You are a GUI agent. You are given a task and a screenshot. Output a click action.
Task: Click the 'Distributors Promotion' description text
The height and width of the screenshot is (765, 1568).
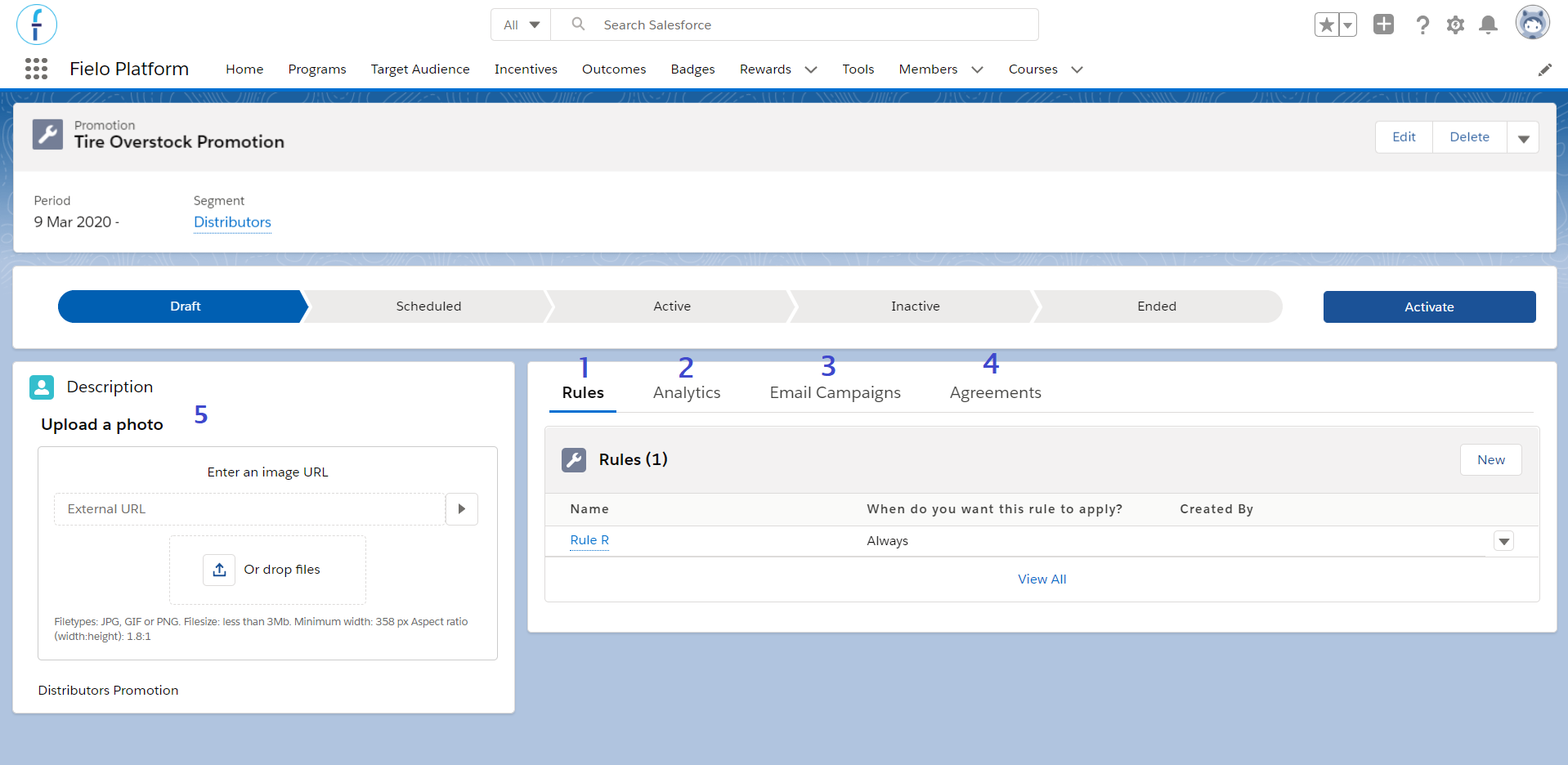tap(108, 691)
